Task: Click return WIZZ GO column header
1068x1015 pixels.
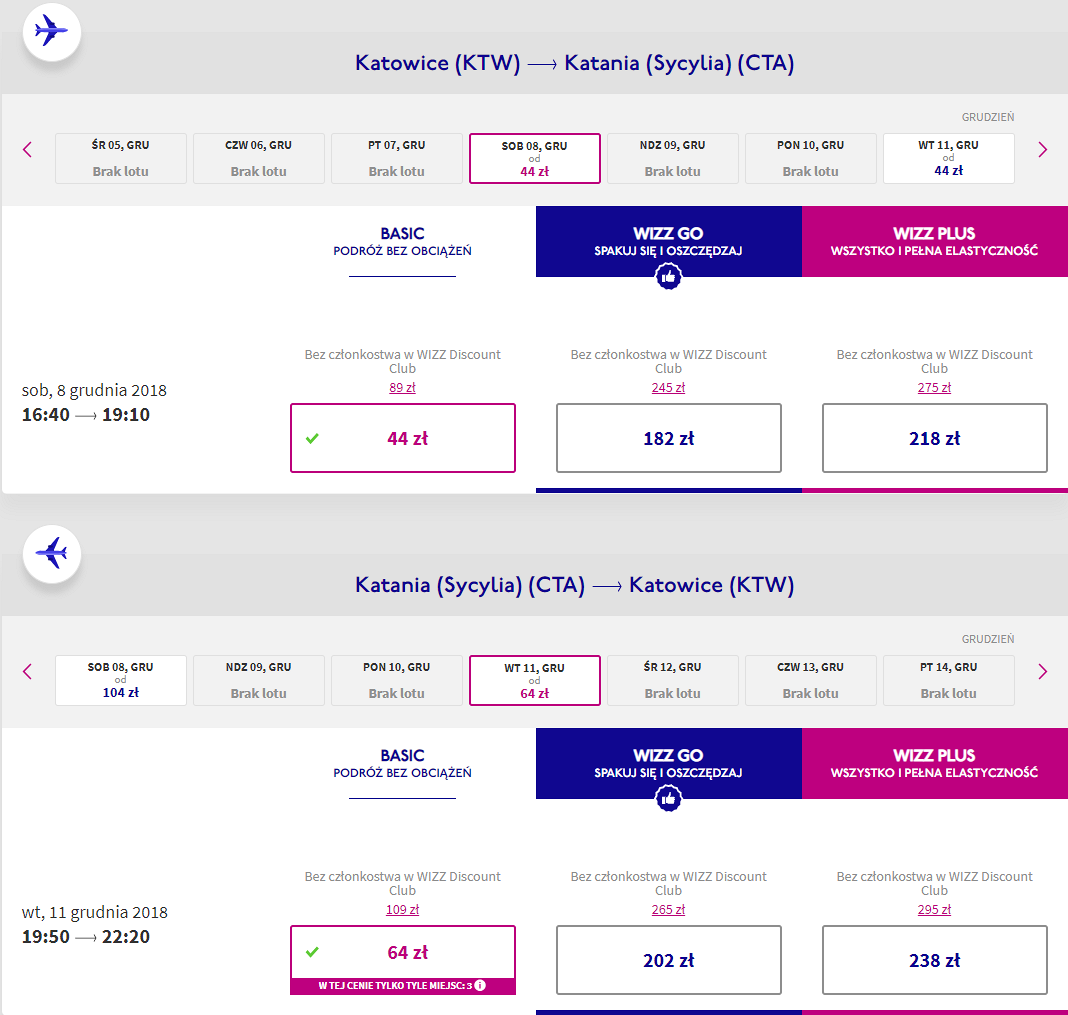Action: point(668,764)
